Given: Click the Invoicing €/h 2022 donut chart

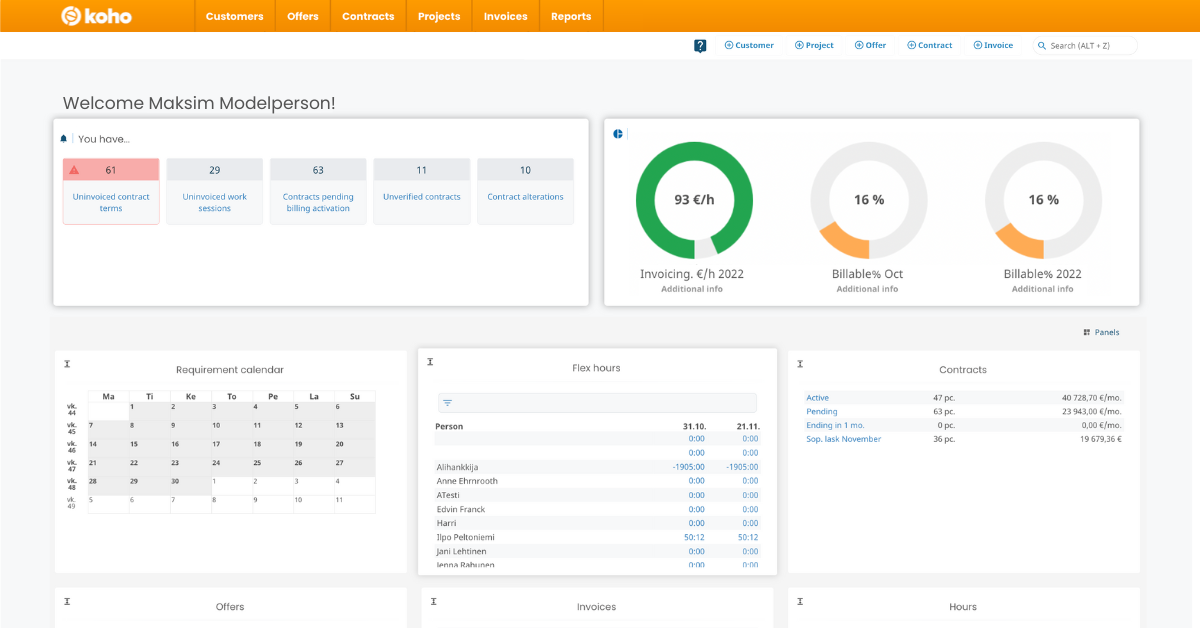Looking at the screenshot, I should pyautogui.click(x=694, y=200).
